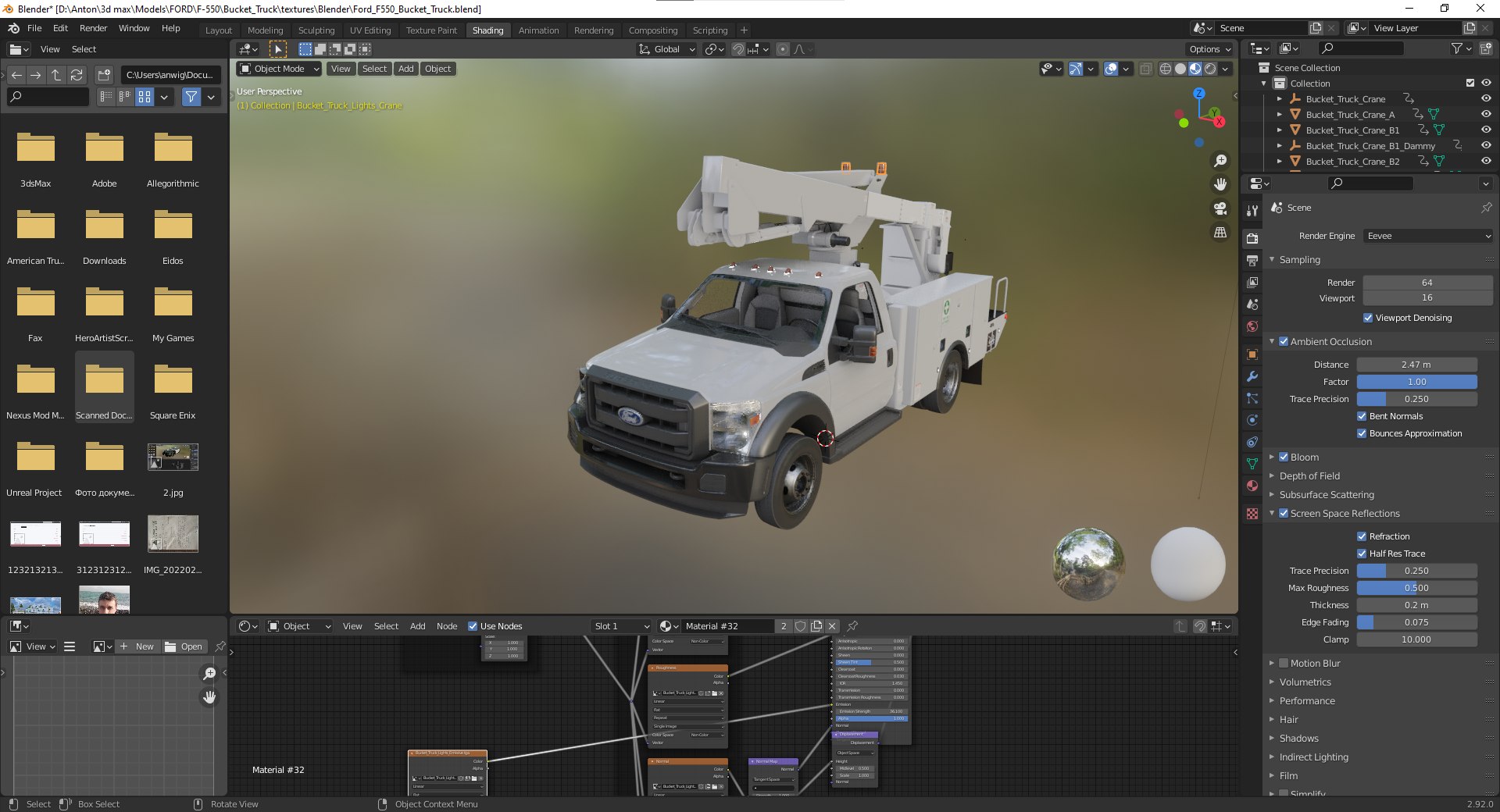Switch viewport to solid shading

1180,69
